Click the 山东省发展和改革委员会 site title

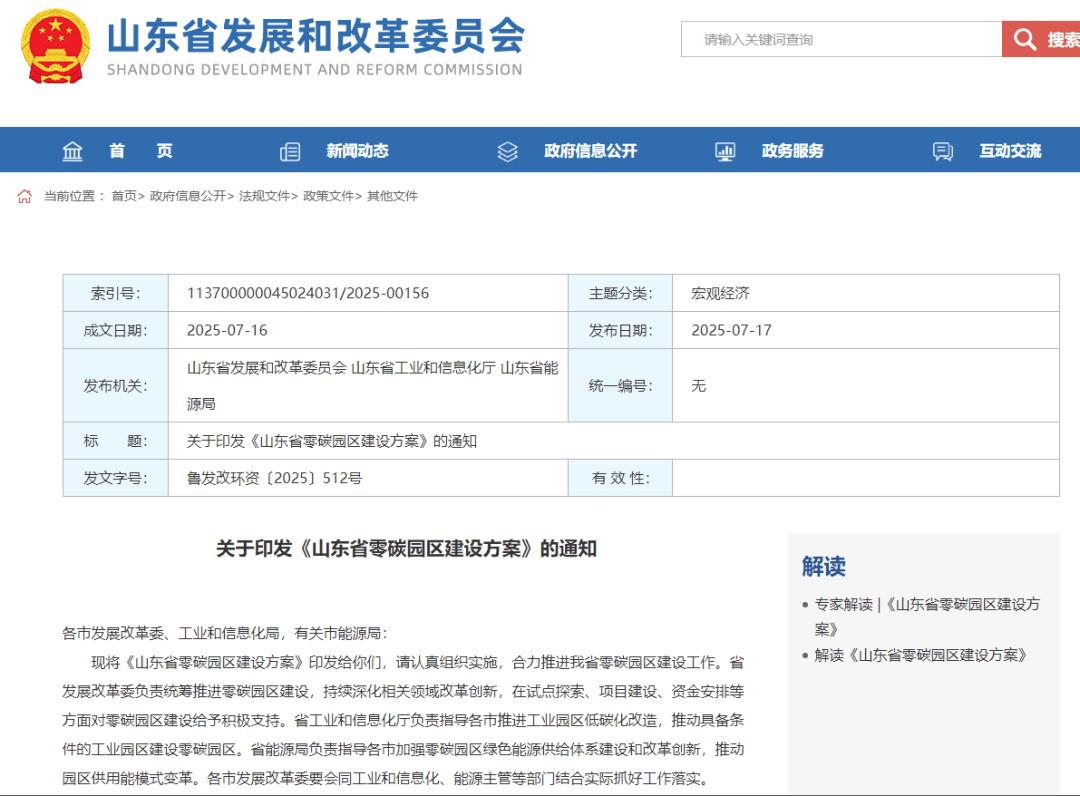(315, 37)
